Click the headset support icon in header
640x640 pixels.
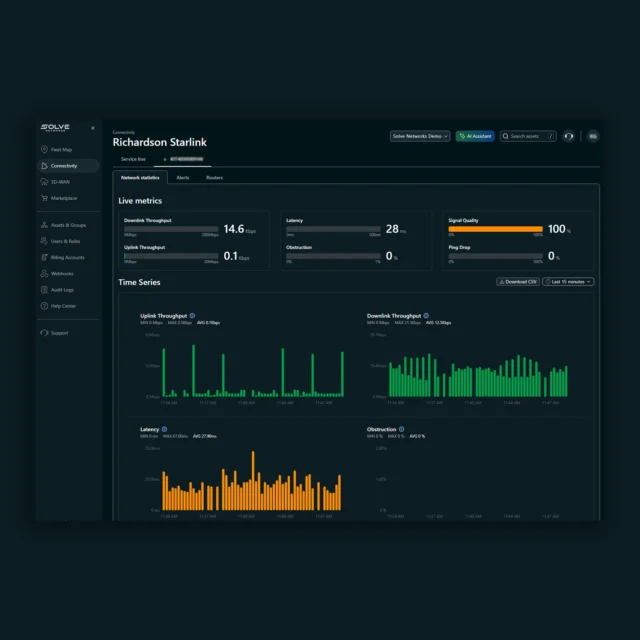[x=569, y=136]
